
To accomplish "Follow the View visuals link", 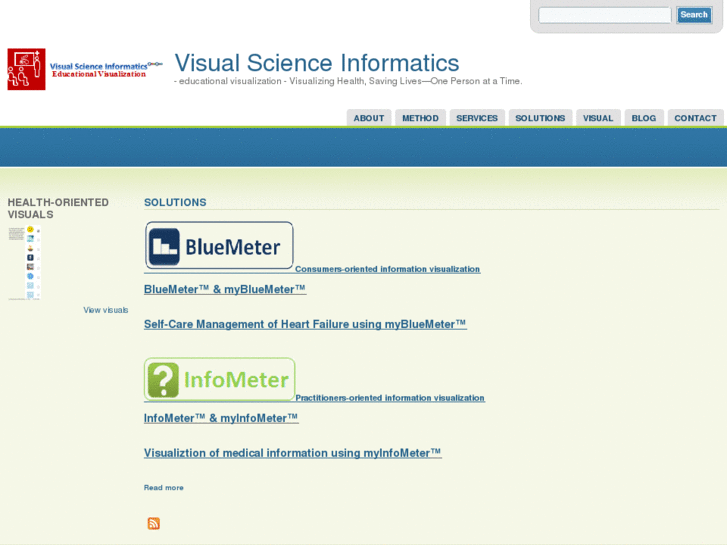I will 106,310.
